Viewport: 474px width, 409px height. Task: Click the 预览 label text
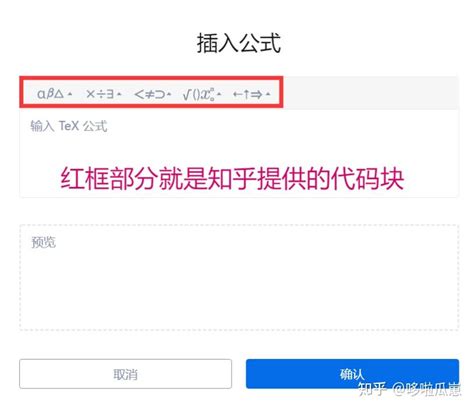click(43, 242)
